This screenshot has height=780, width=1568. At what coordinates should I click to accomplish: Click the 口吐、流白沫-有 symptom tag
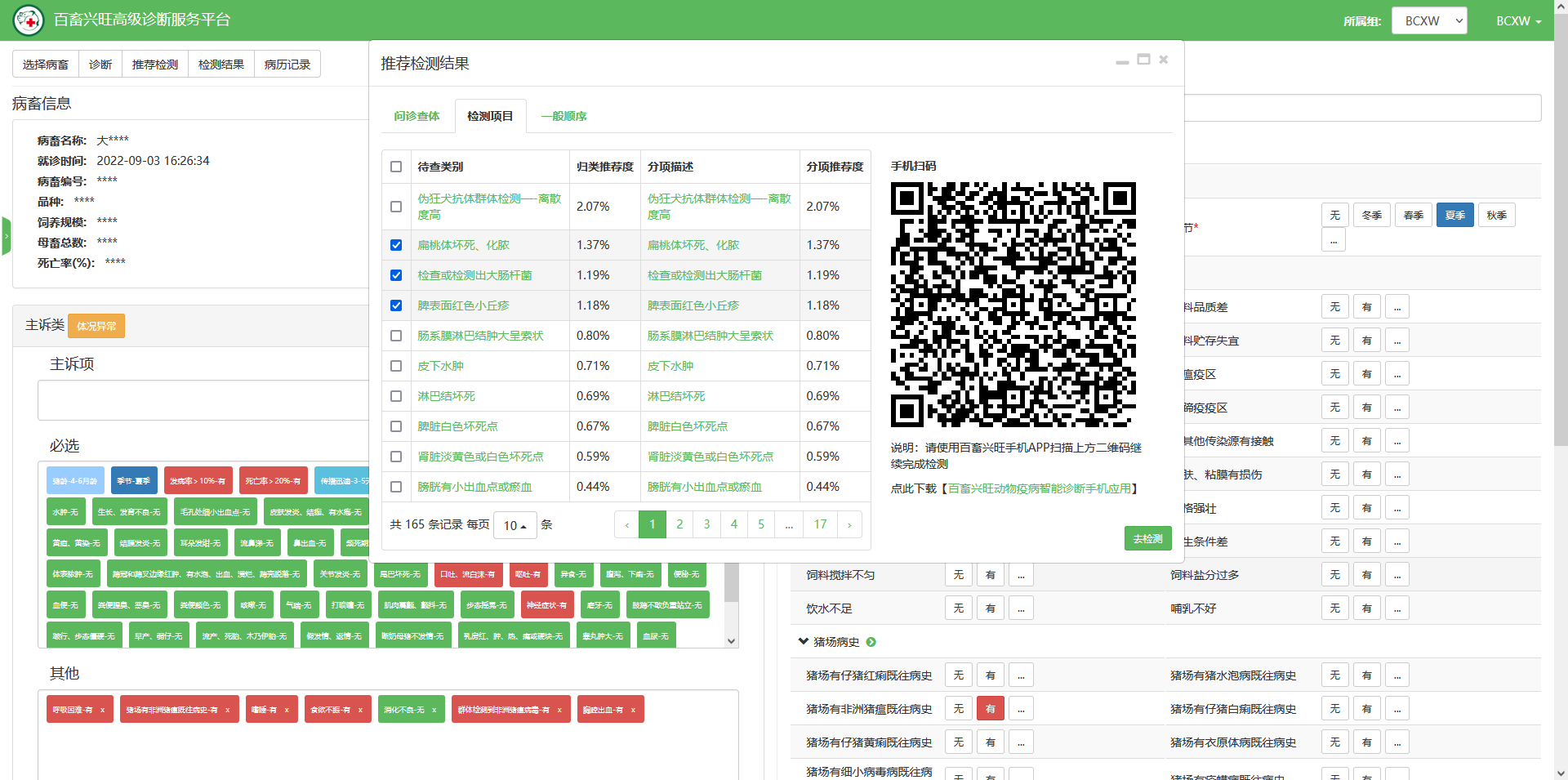[x=468, y=574]
